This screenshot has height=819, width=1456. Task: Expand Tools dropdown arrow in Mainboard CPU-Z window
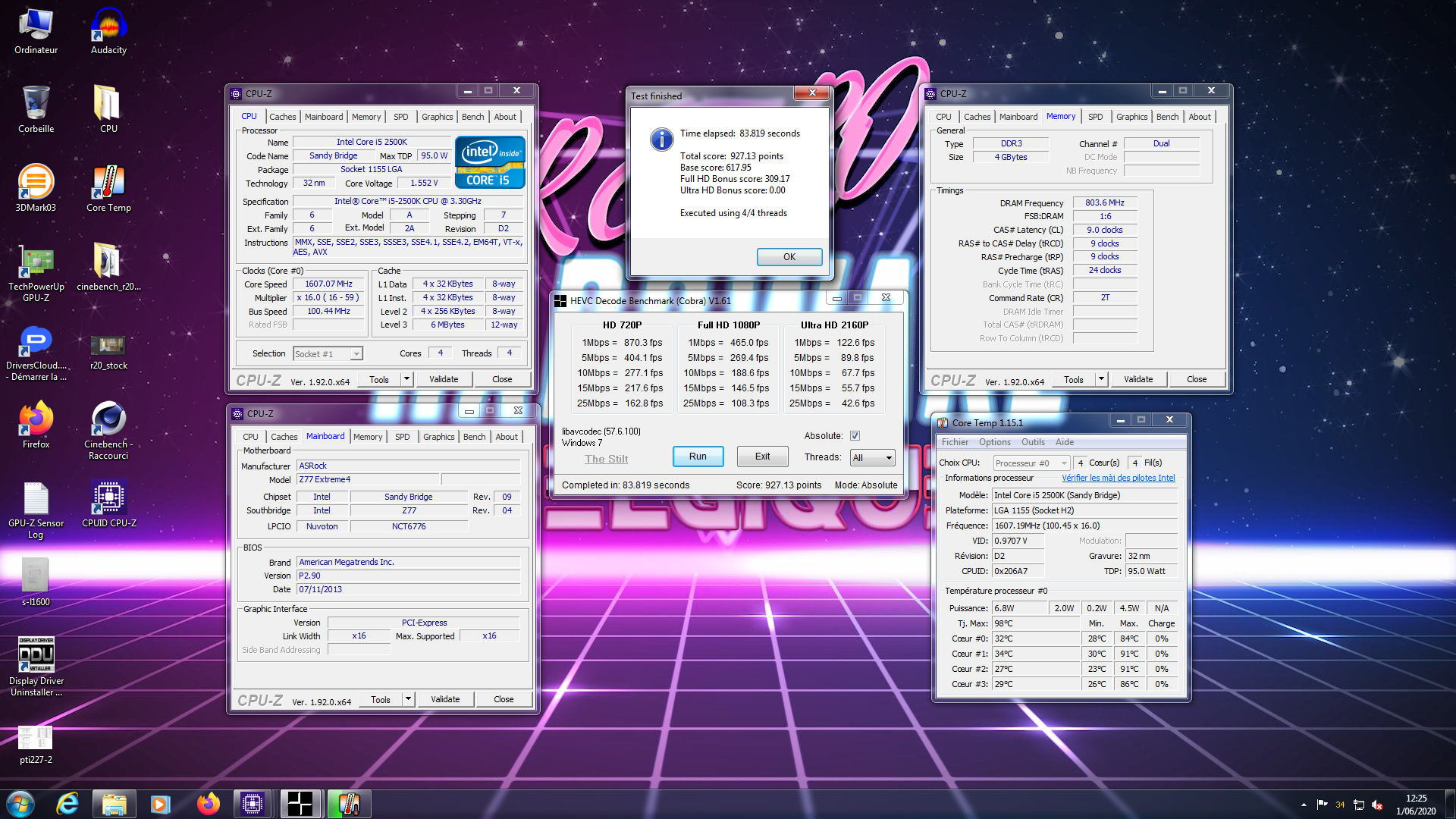click(x=408, y=699)
